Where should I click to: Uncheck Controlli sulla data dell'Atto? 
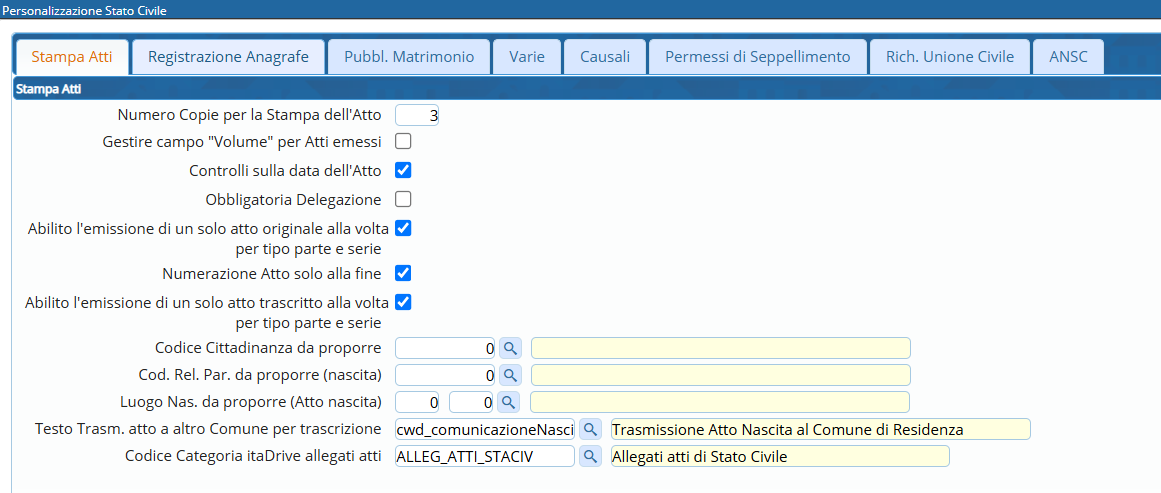pos(404,170)
